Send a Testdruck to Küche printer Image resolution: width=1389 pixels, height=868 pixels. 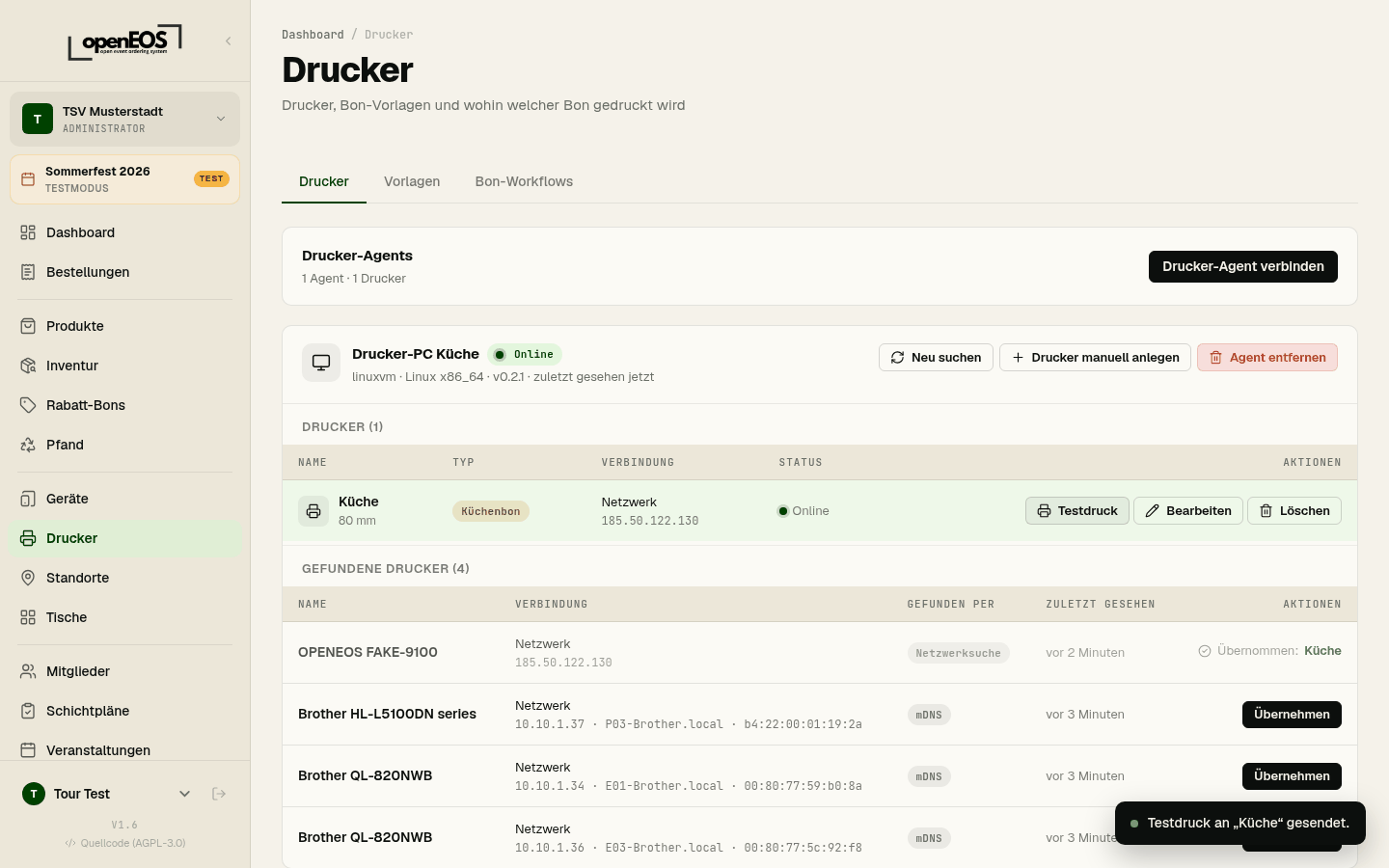[x=1077, y=511]
